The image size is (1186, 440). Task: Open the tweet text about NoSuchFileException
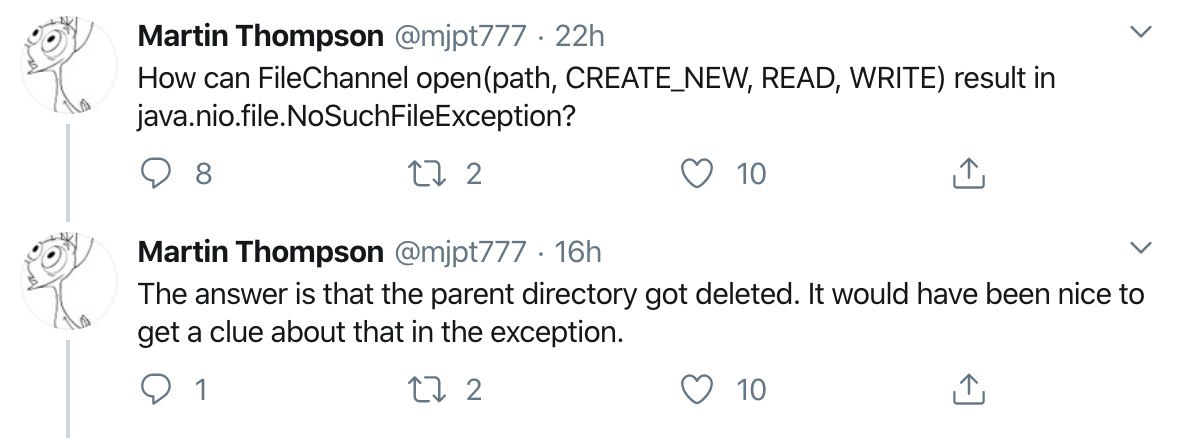(596, 98)
